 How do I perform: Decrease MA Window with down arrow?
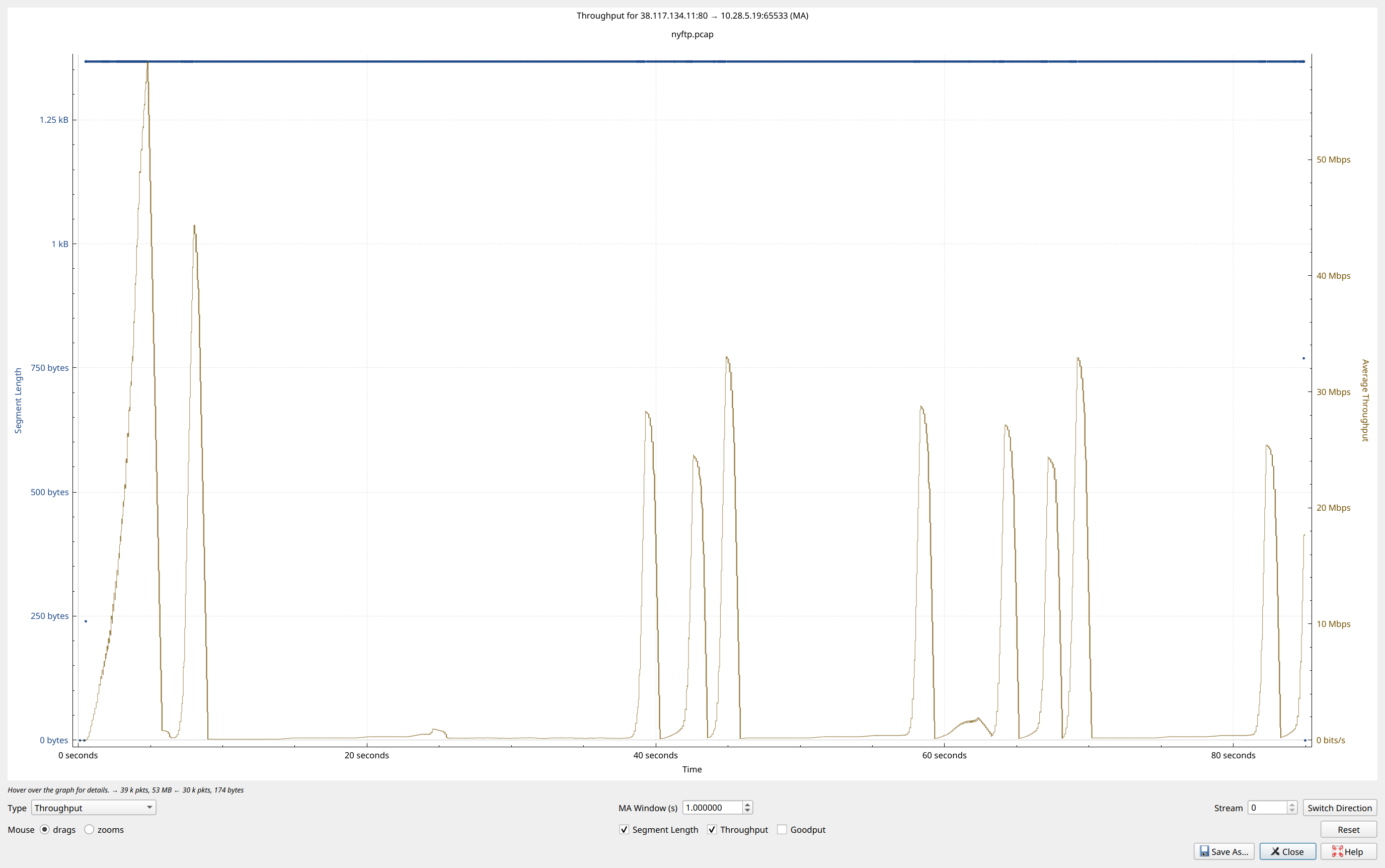[x=747, y=811]
